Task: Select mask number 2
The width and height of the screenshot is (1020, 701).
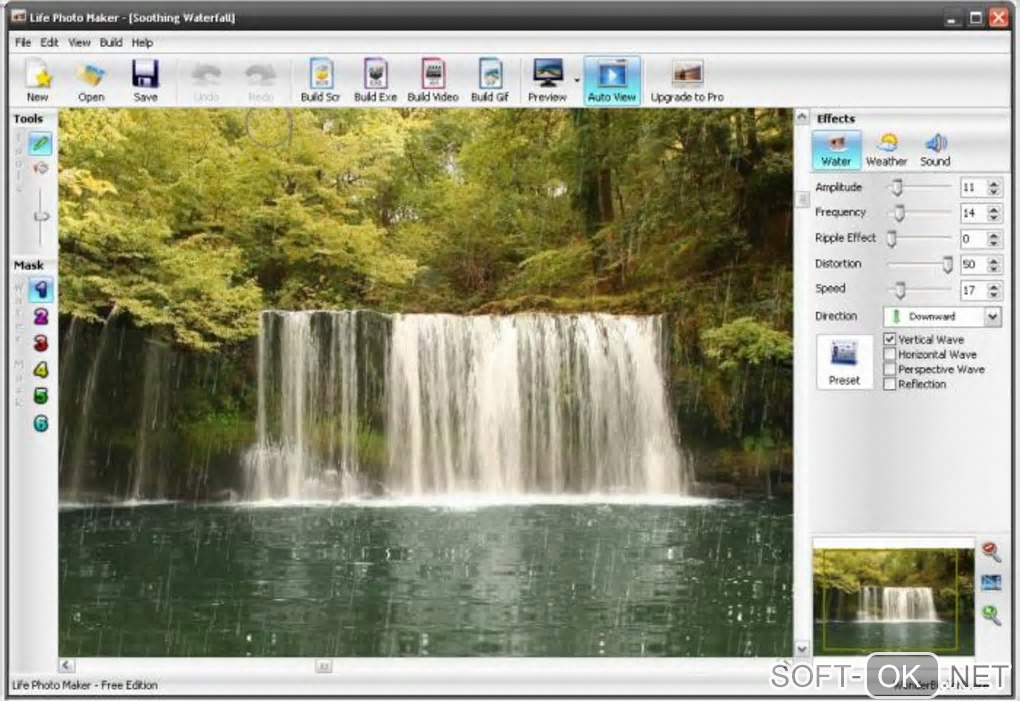Action: [40, 317]
